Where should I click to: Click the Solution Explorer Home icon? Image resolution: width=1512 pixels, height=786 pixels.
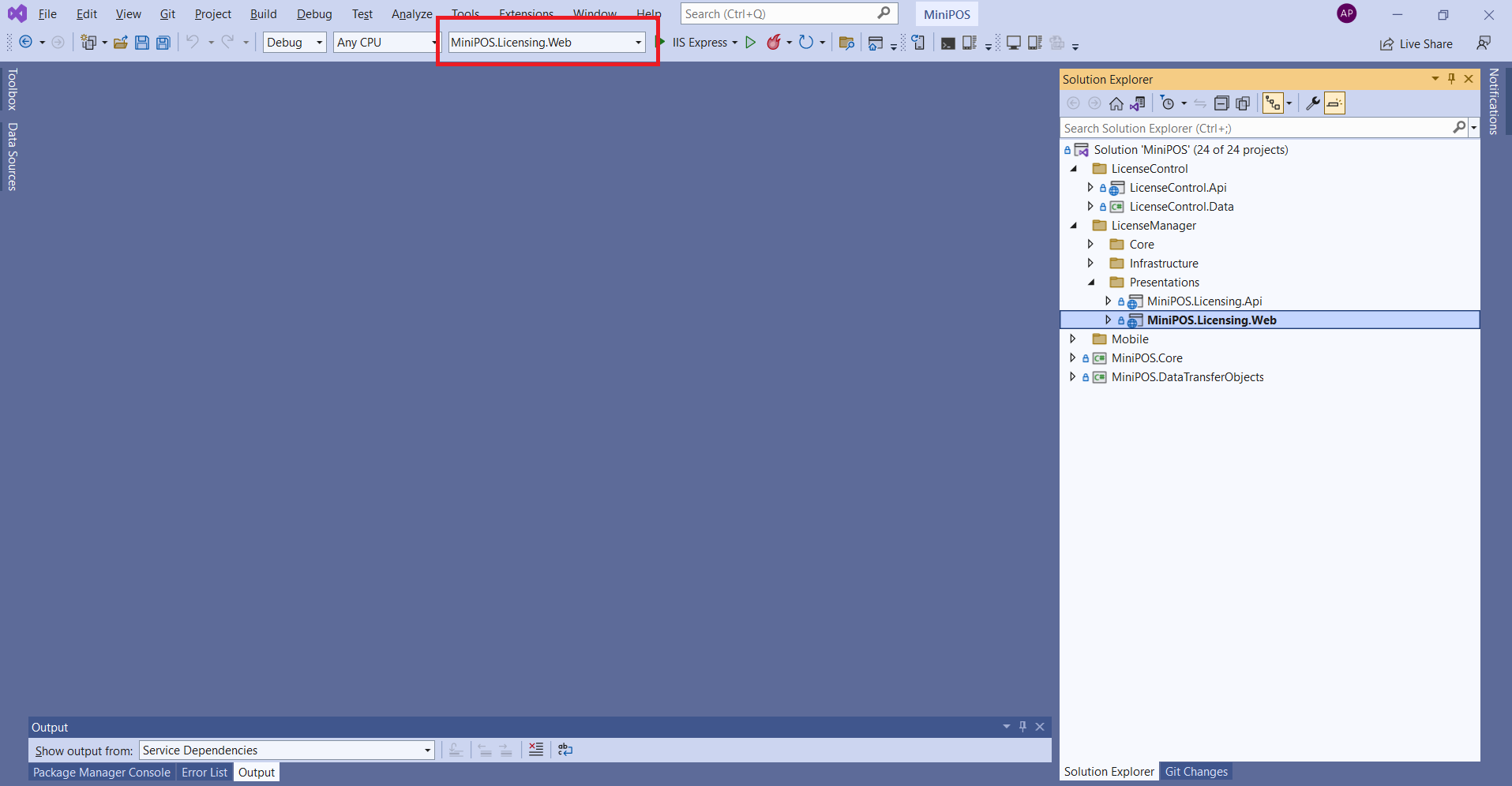click(1116, 103)
